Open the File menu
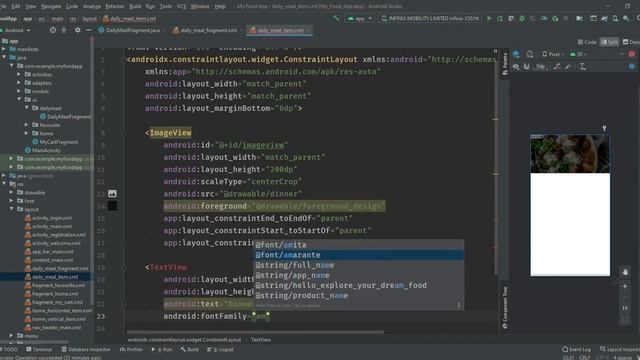Screen dimensions: 640x360 tap(3, 7)
